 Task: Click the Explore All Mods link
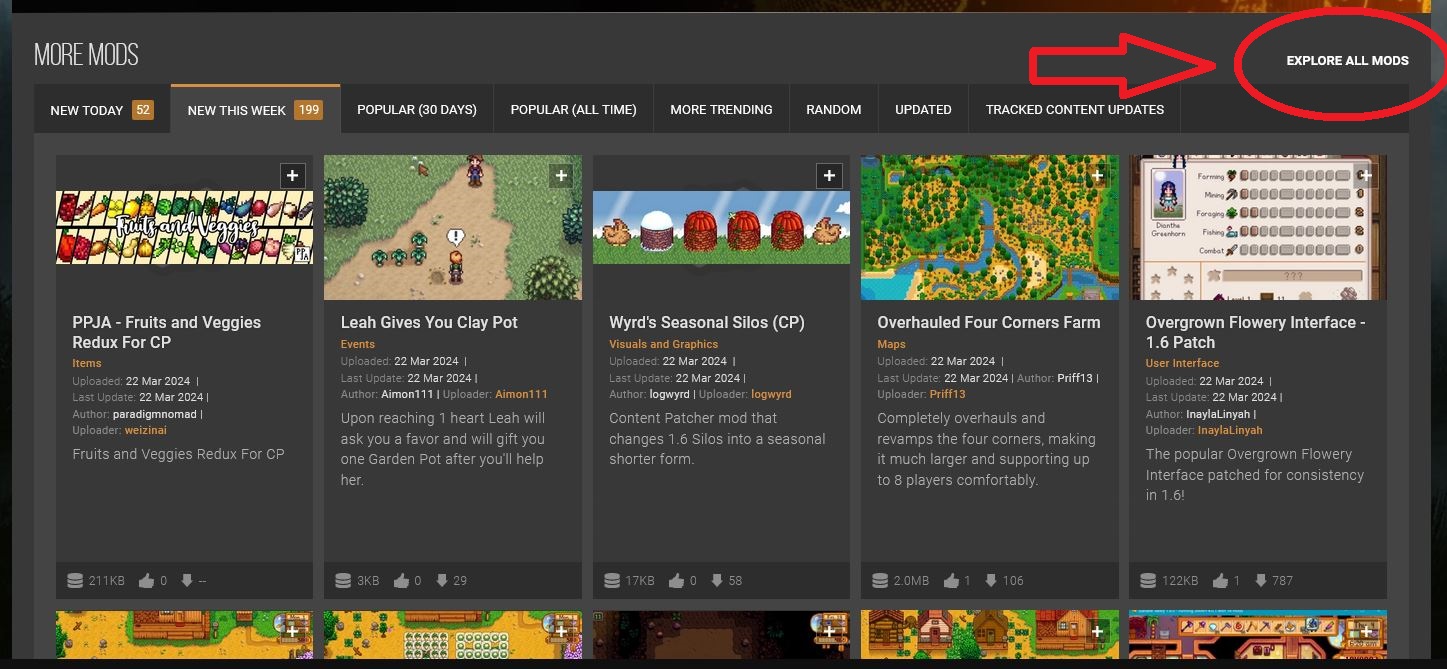(1347, 61)
